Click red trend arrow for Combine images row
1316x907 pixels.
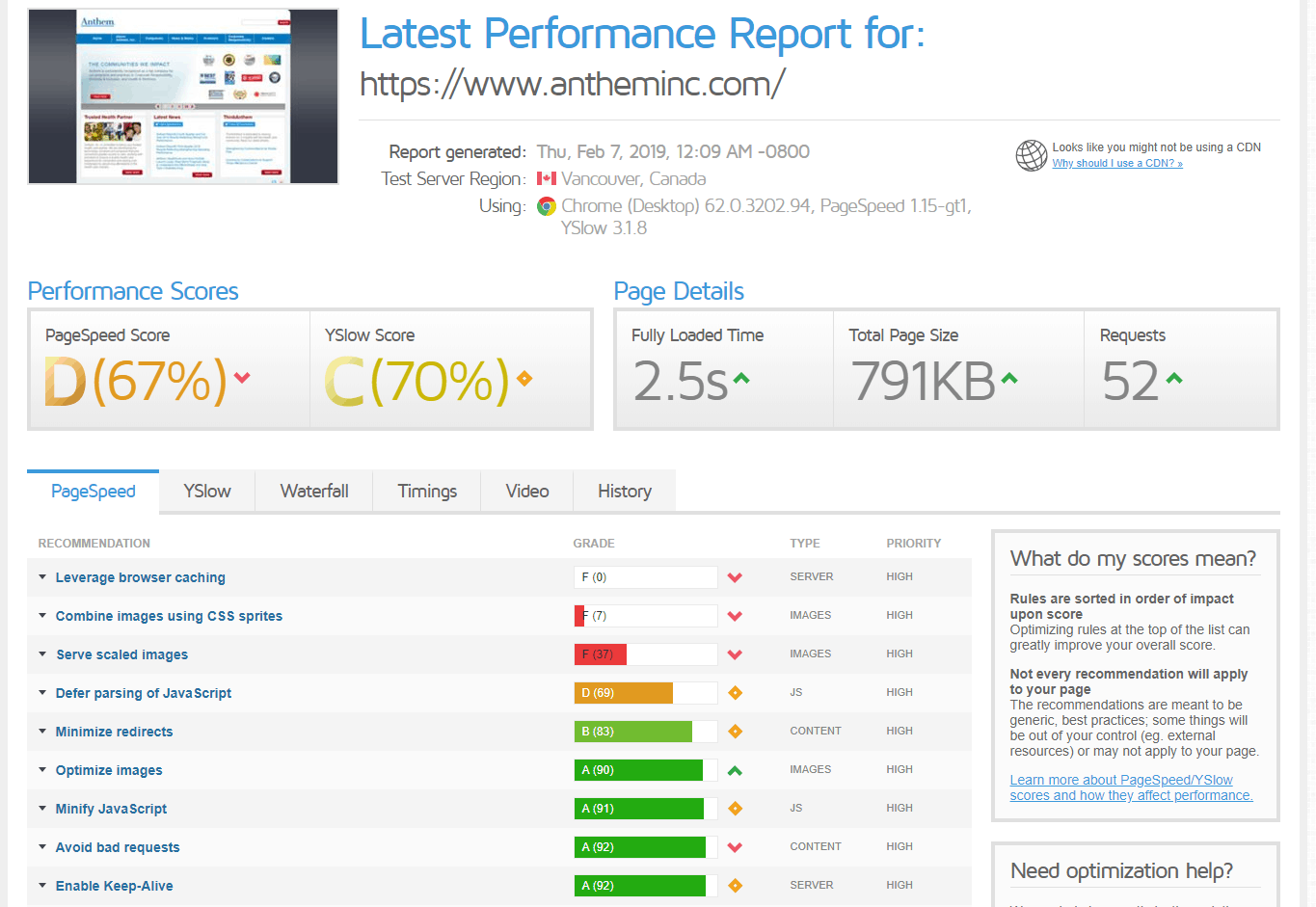pyautogui.click(x=735, y=616)
